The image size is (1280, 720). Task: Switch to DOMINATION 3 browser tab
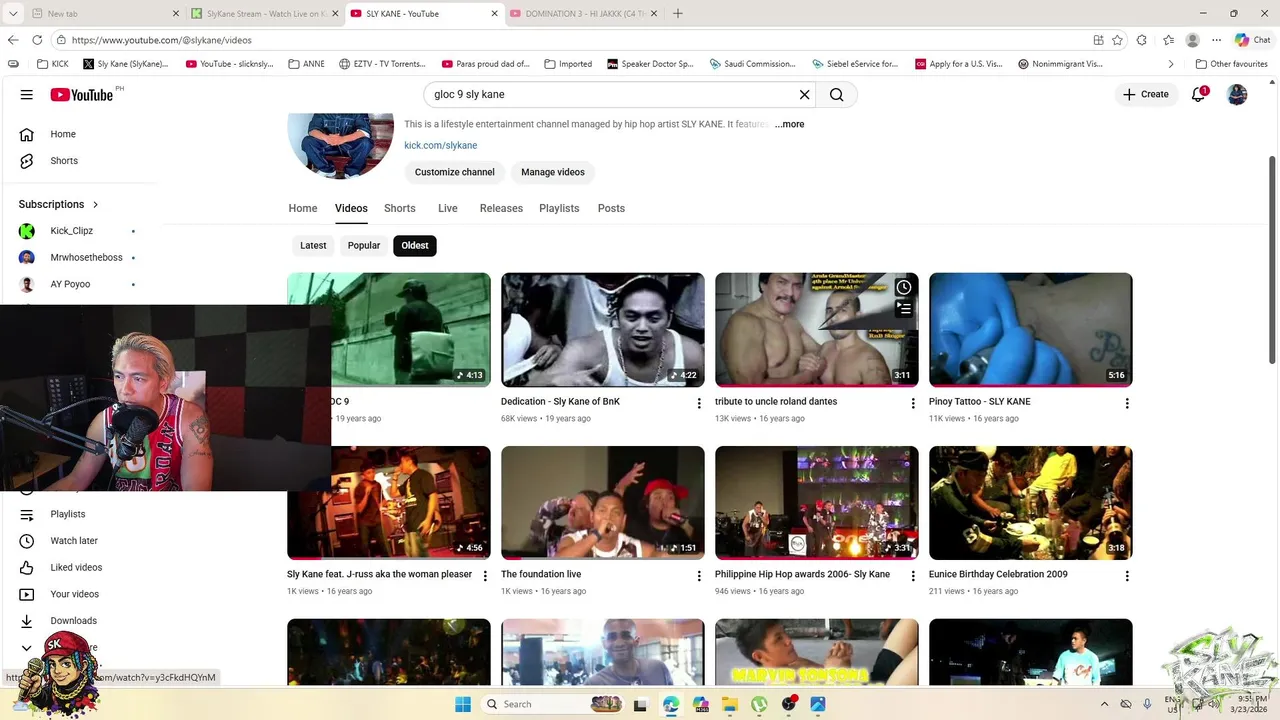tap(584, 13)
